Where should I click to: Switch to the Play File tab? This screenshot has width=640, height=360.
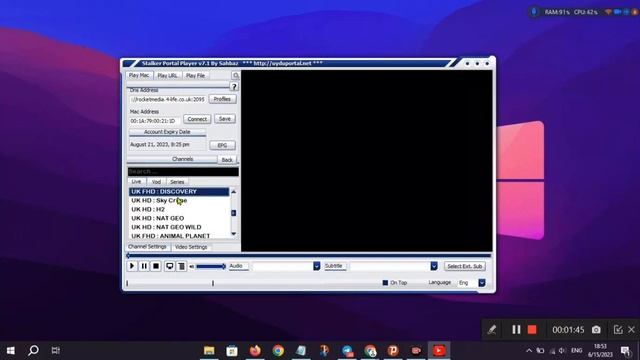pos(195,76)
